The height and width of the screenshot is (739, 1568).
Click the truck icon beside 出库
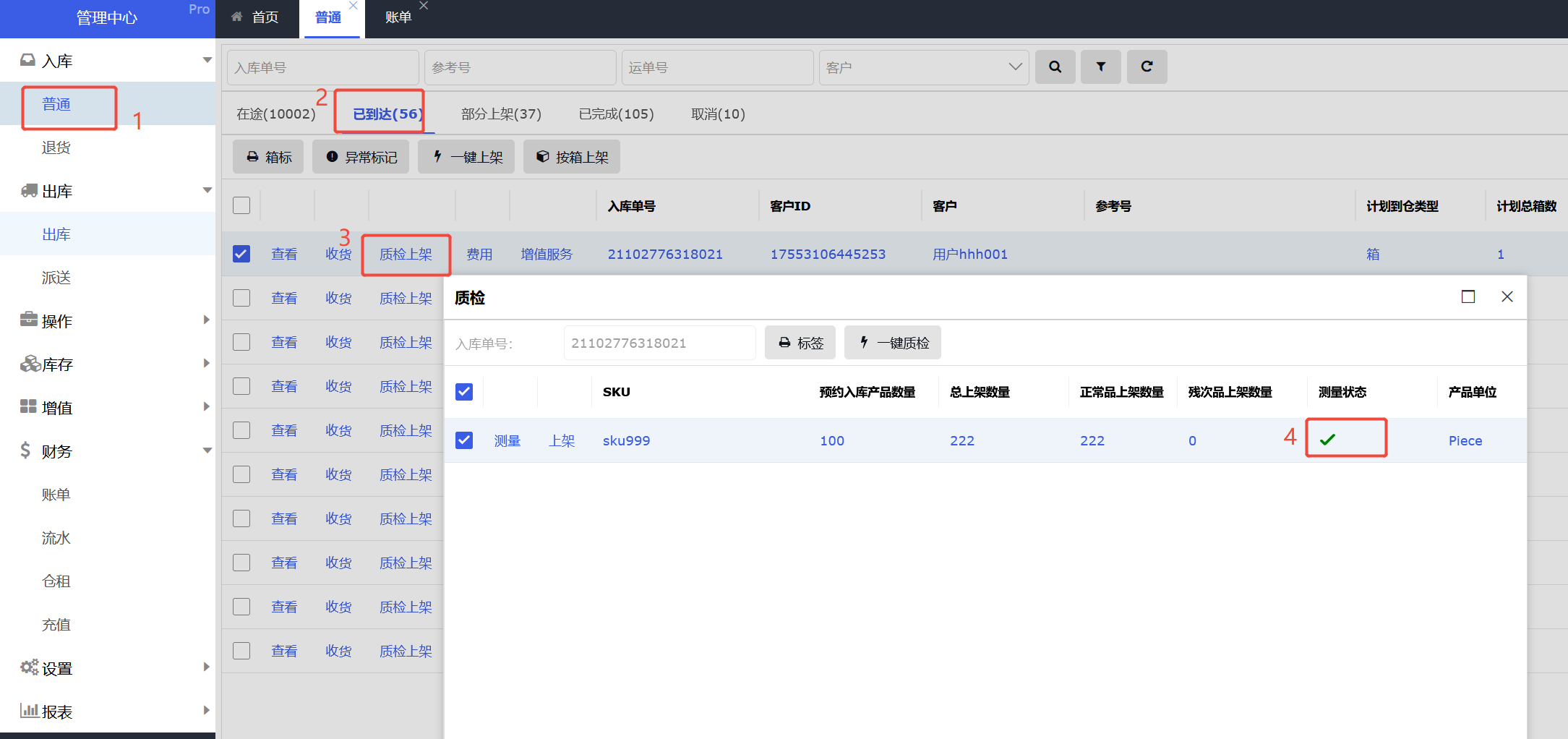(x=29, y=190)
